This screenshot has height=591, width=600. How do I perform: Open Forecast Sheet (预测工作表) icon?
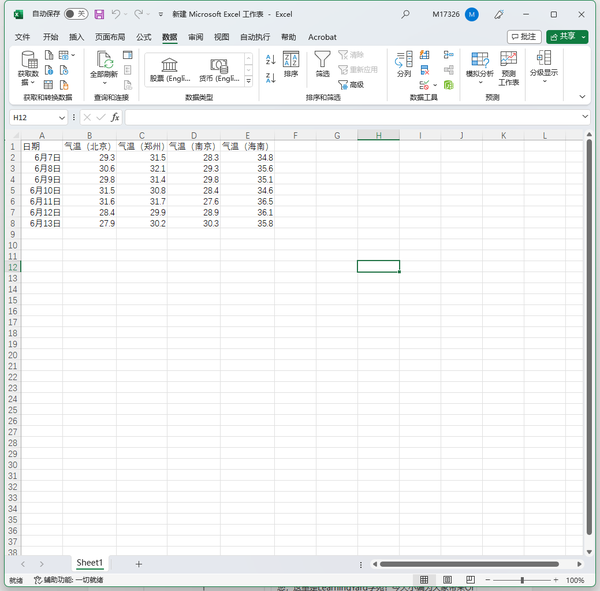click(509, 59)
